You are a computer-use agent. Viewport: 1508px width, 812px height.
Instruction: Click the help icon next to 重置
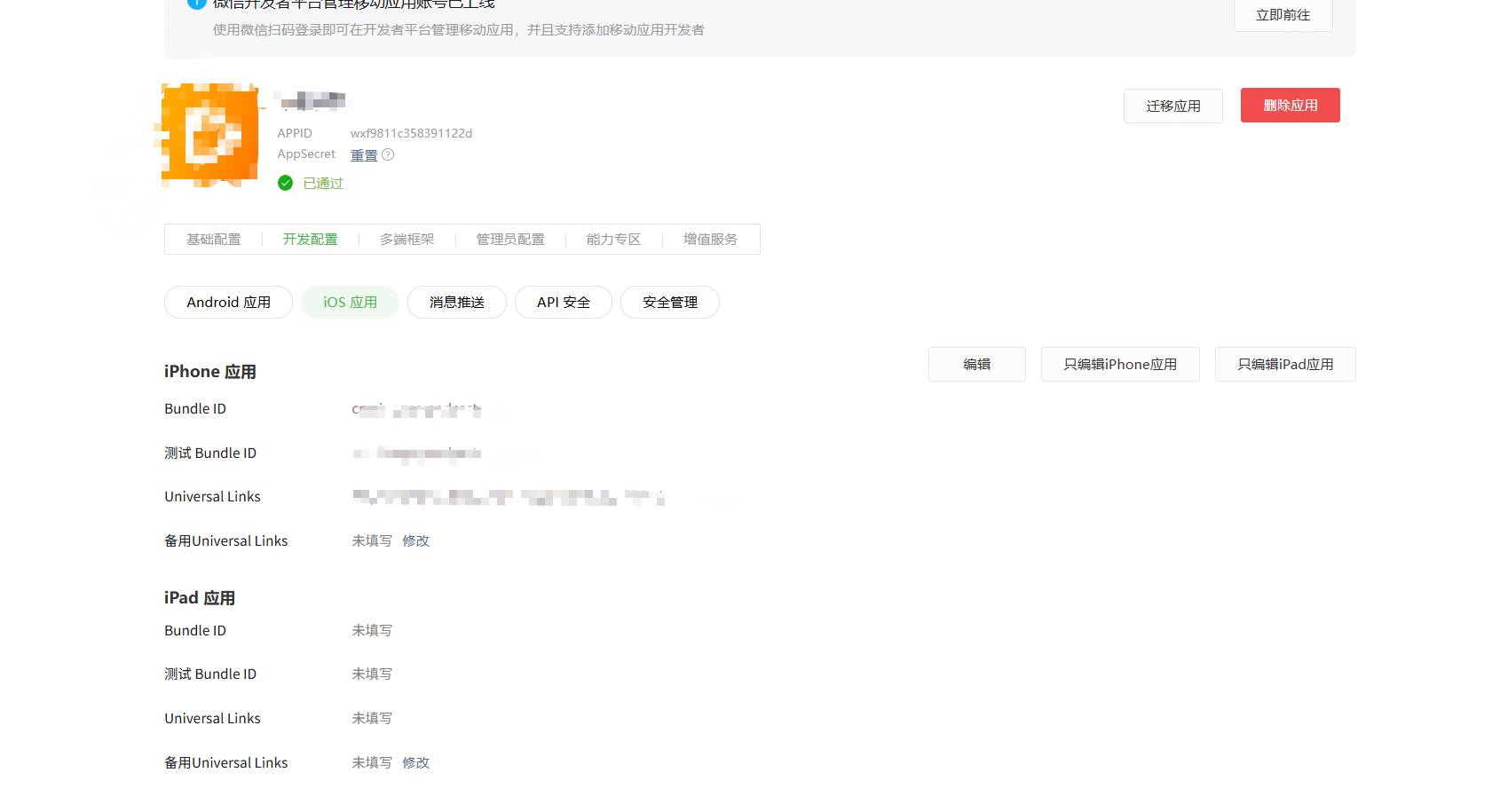[388, 154]
